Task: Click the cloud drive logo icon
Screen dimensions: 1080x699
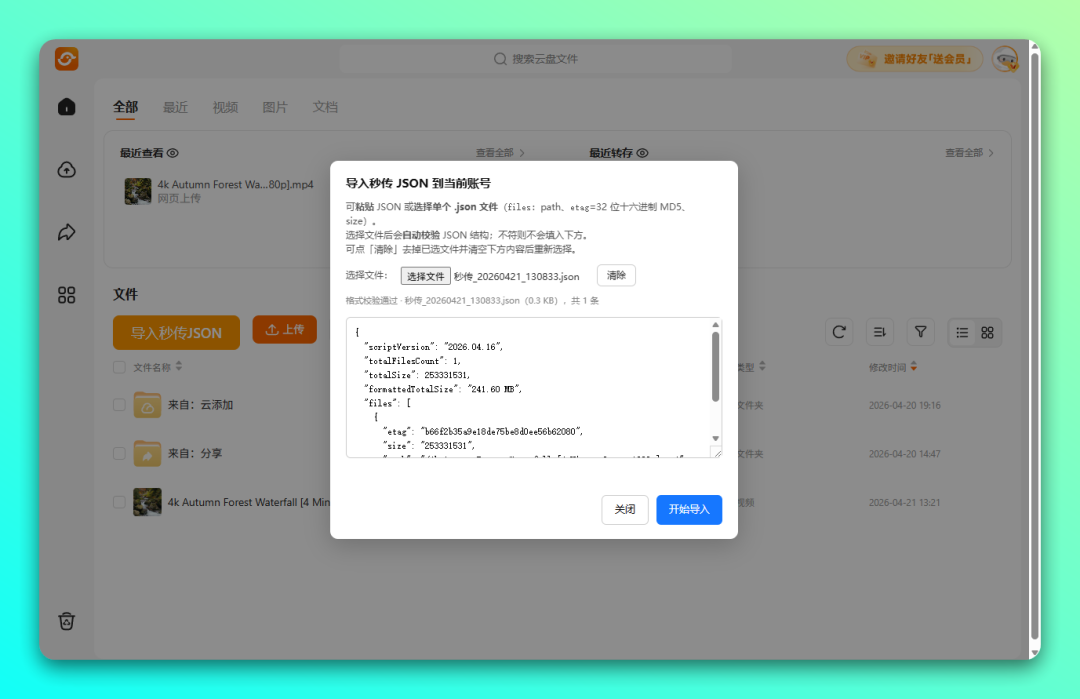Action: coord(66,59)
